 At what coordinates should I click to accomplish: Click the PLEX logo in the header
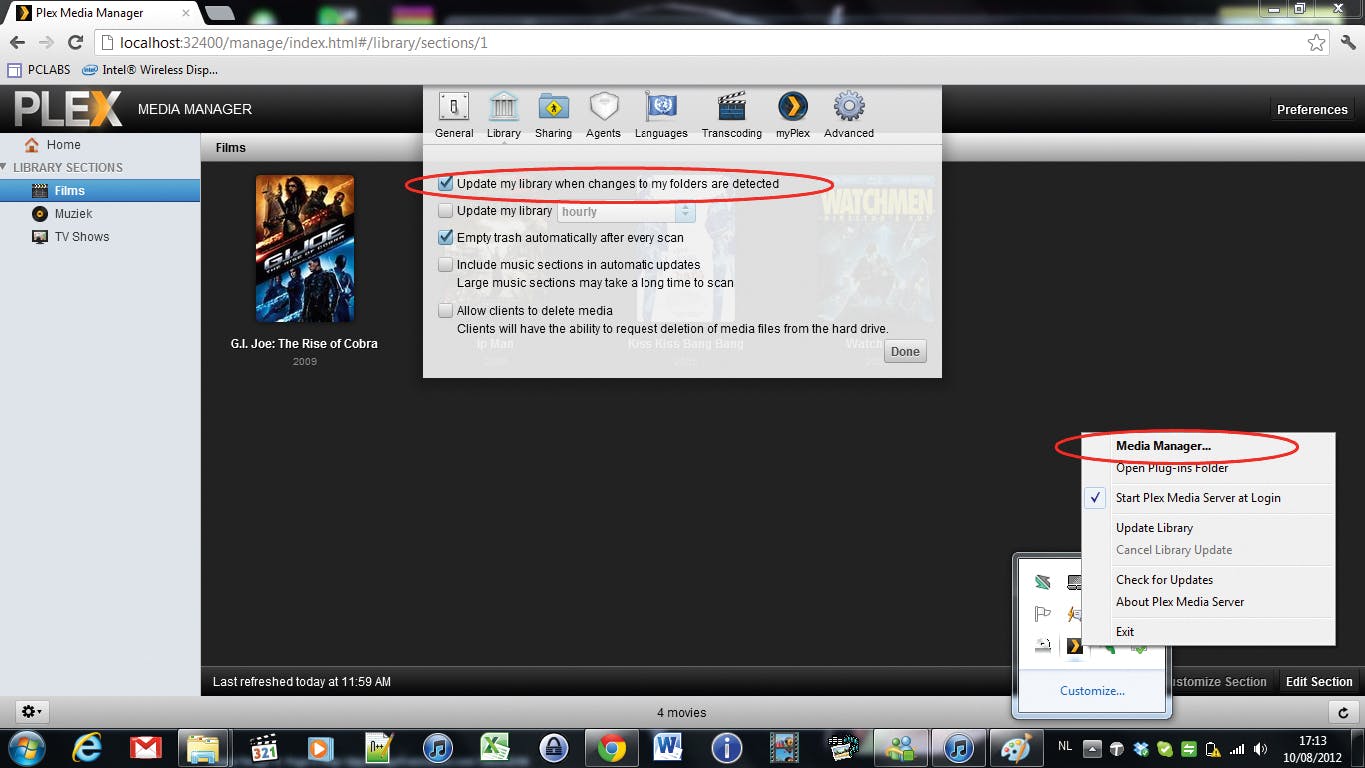point(68,109)
